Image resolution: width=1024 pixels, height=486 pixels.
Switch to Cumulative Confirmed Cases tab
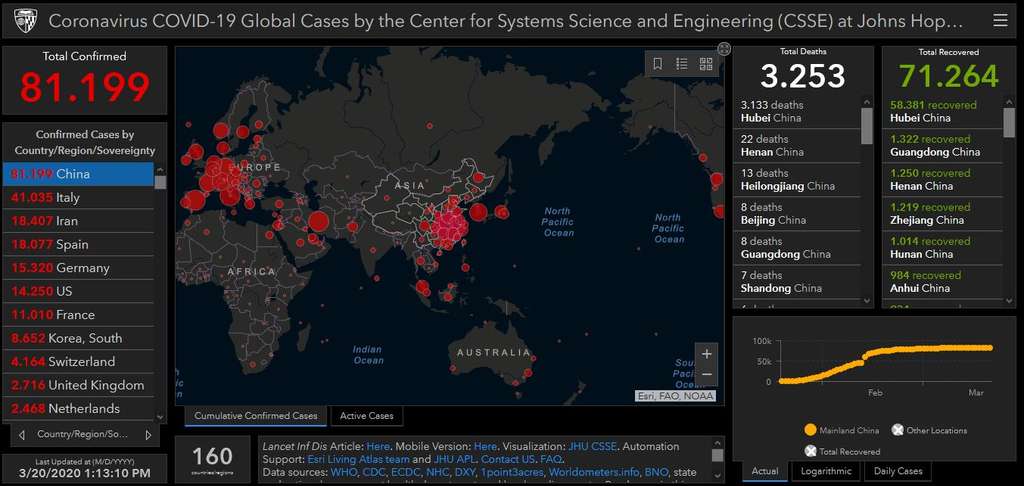tap(256, 415)
